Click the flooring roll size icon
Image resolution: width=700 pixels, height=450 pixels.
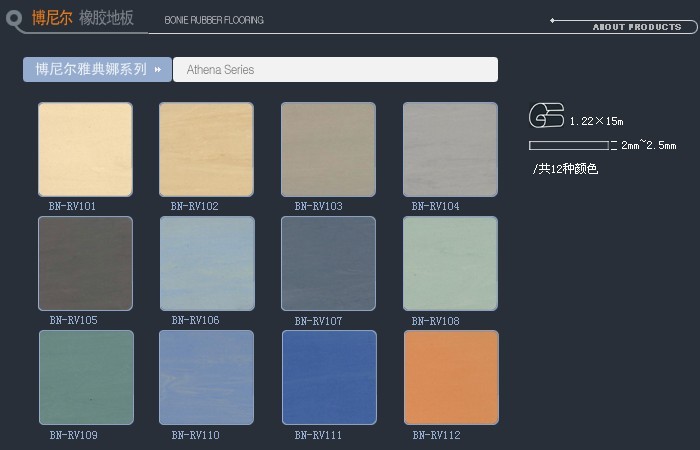click(x=546, y=115)
